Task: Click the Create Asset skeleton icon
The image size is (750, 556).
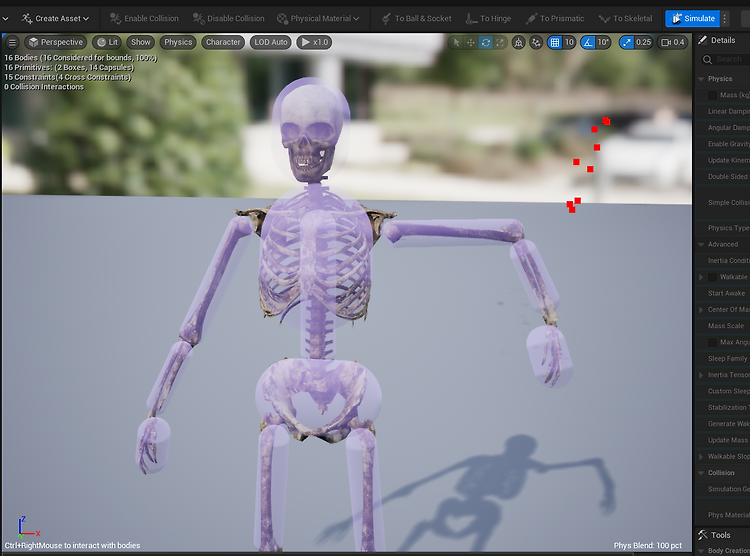Action: point(27,19)
